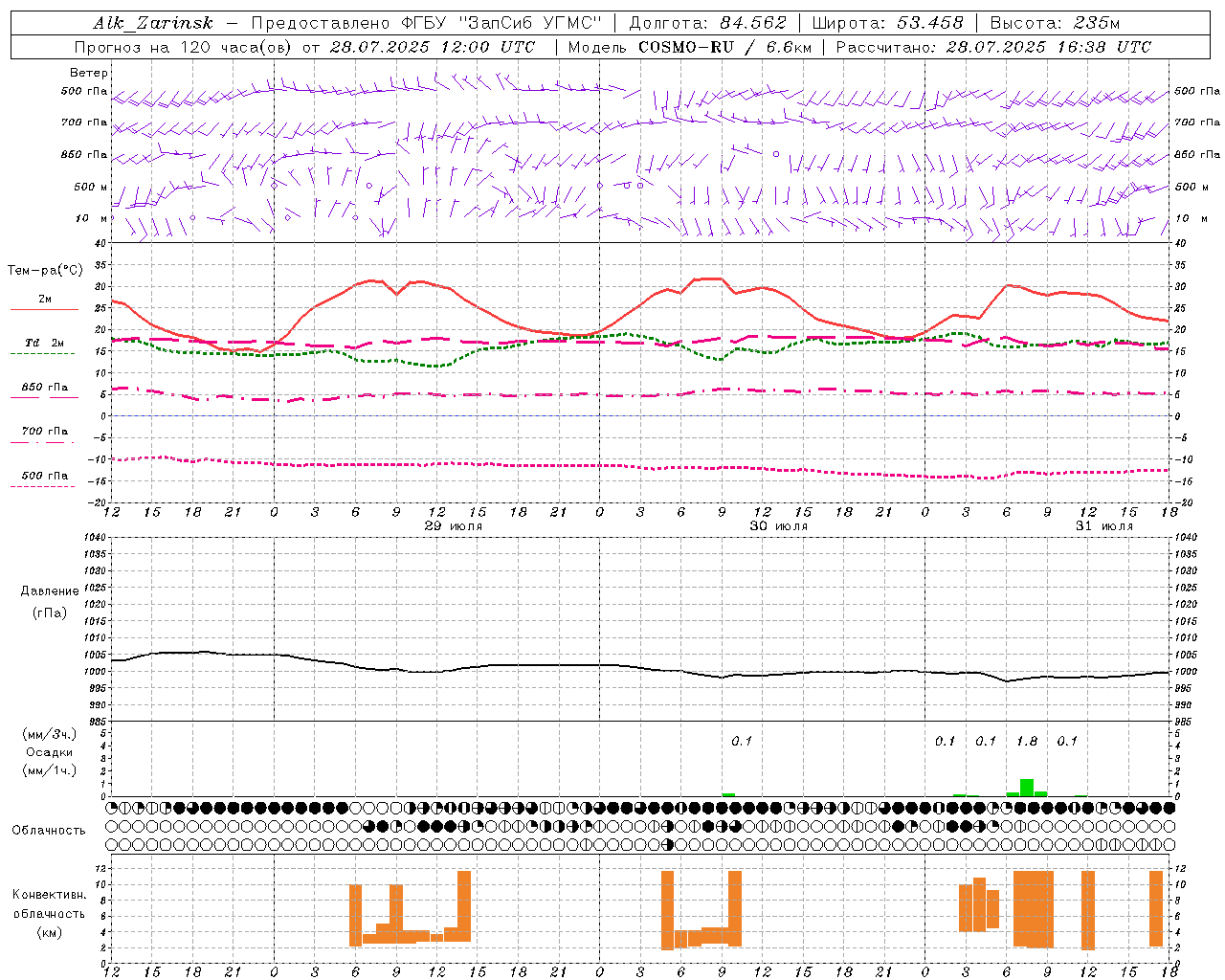Click the forecast start time 28.07.2025 12:00 UTC
Screen dimensions: 1225x980
point(433,47)
